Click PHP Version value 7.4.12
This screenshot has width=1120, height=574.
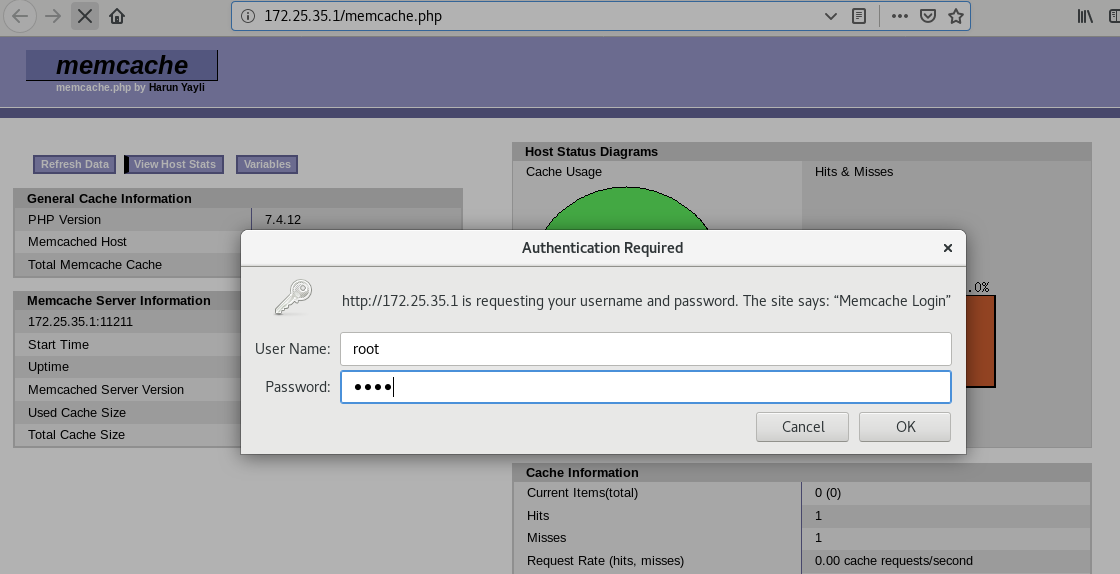point(283,220)
